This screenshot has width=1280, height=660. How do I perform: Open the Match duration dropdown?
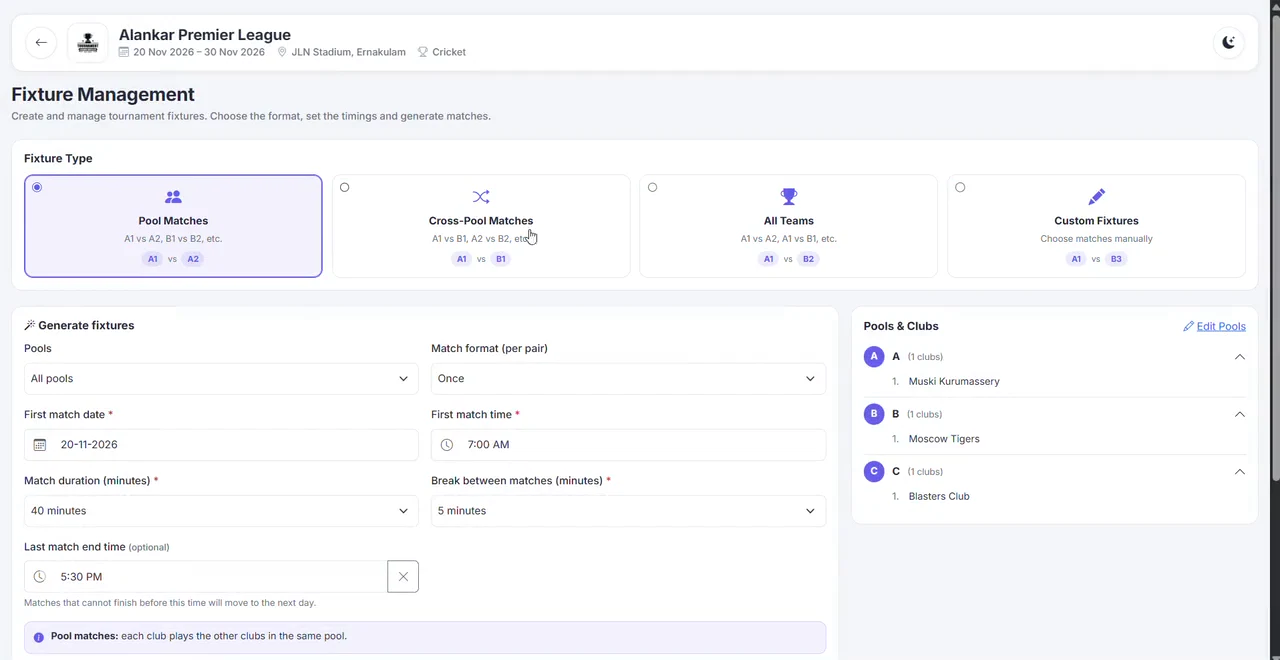[x=221, y=511]
